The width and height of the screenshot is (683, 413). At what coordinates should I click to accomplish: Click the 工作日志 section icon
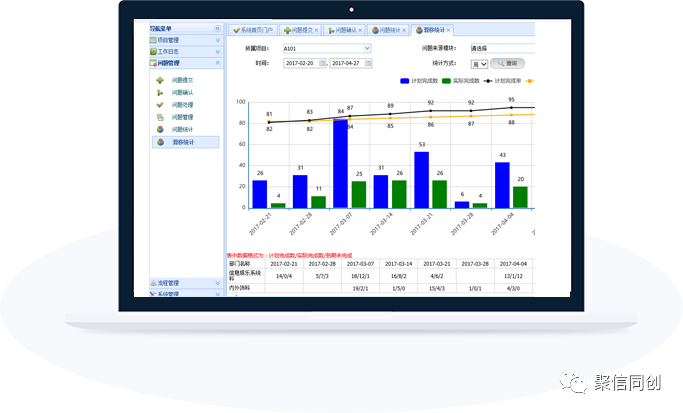pos(153,51)
